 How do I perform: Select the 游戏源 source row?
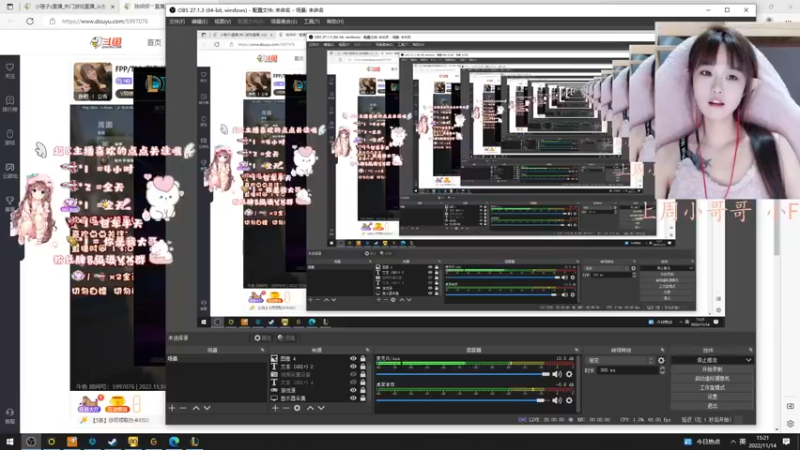point(317,390)
